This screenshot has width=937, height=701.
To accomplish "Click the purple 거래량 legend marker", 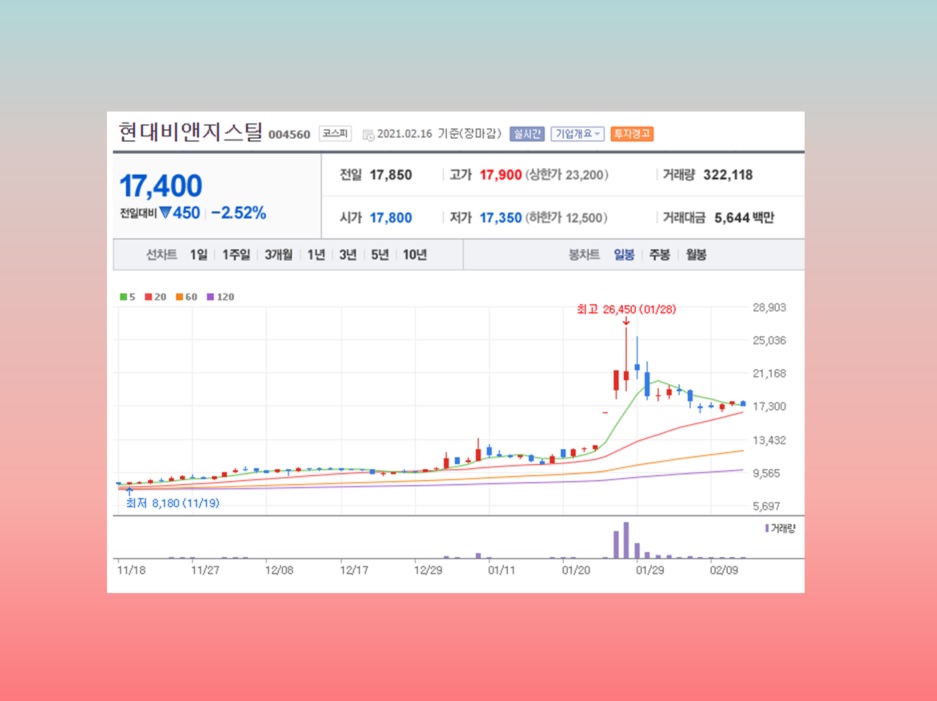I will (767, 528).
